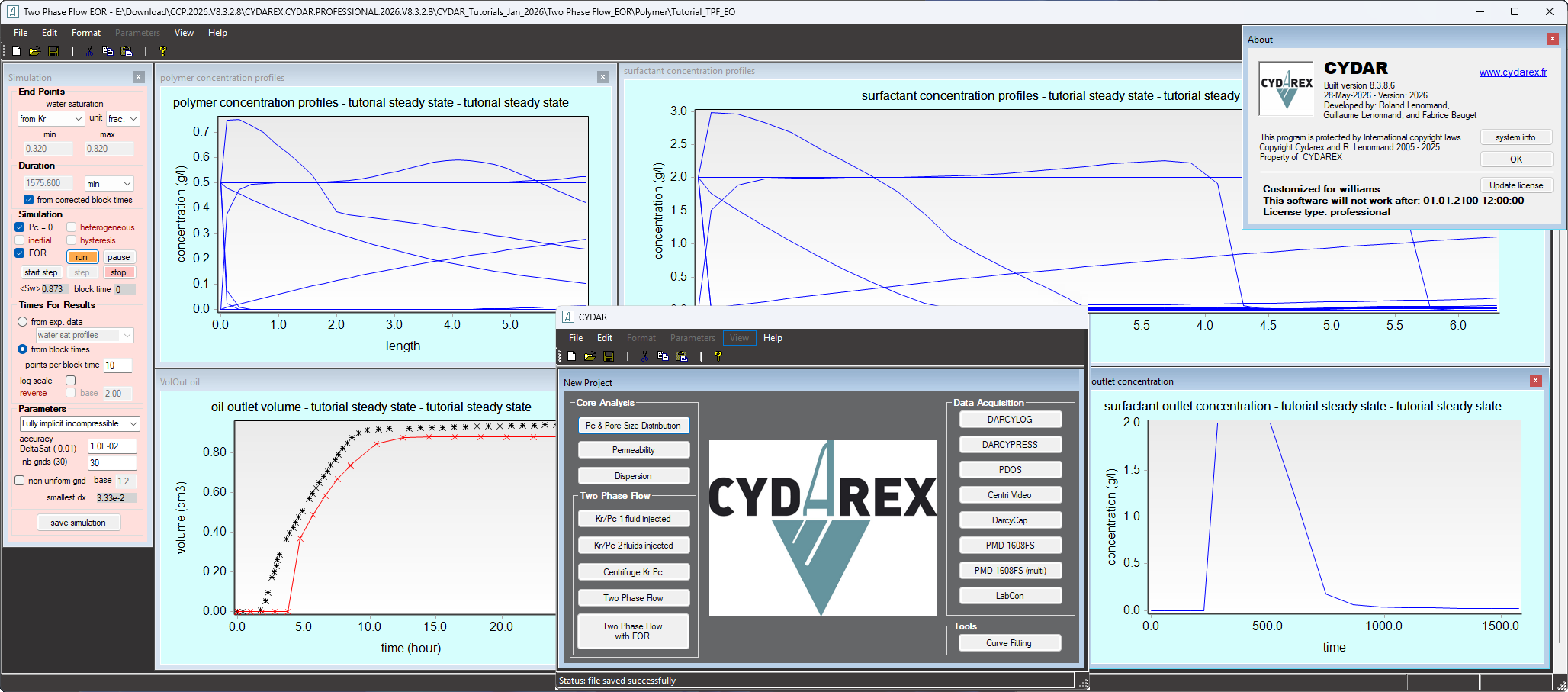The height and width of the screenshot is (692, 1568).
Task: Close the Simulation panel
Action: (139, 77)
